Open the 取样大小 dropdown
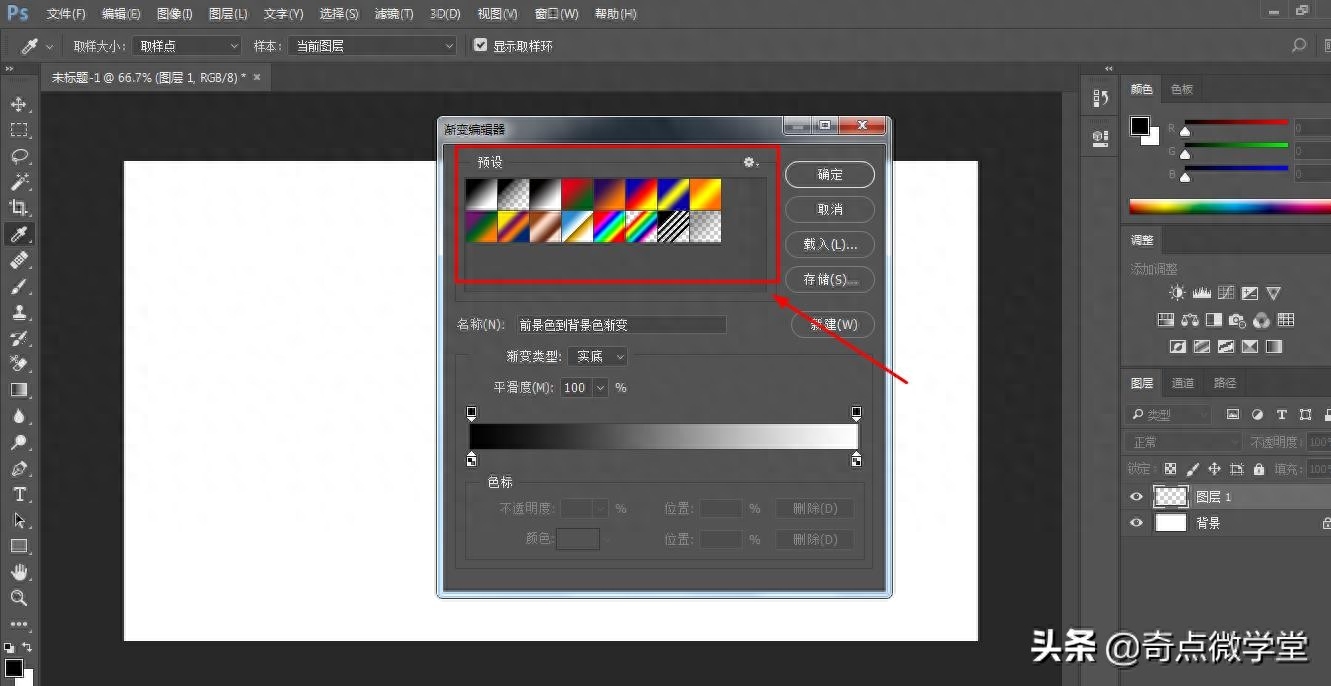This screenshot has width=1331, height=686. [x=187, y=46]
